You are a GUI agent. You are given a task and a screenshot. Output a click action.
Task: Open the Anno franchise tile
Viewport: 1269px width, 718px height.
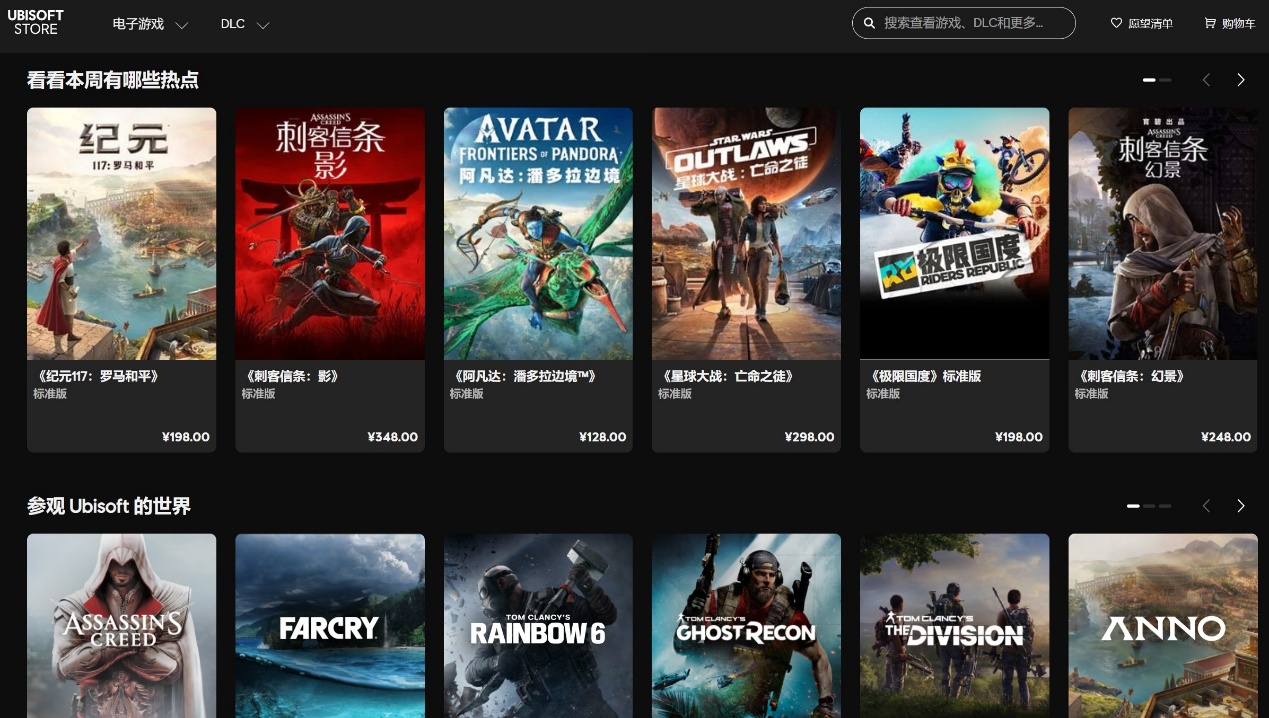tap(1163, 626)
